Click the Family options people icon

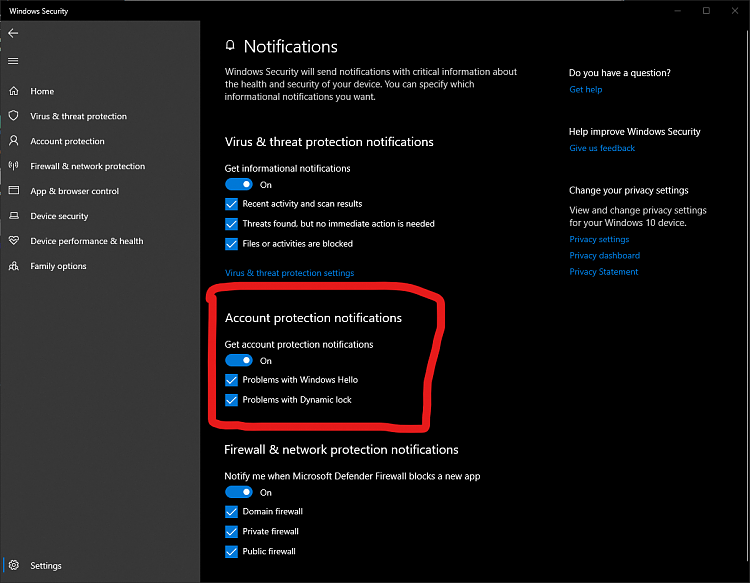pyautogui.click(x=14, y=265)
